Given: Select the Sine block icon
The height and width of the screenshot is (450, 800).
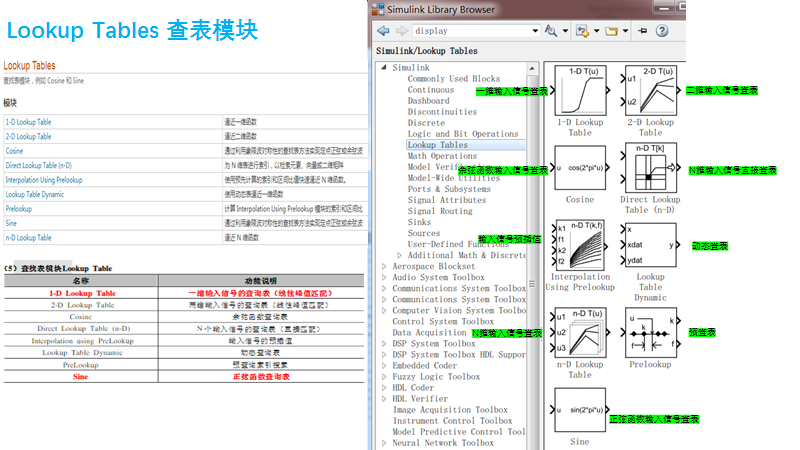Looking at the screenshot, I should pos(580,410).
